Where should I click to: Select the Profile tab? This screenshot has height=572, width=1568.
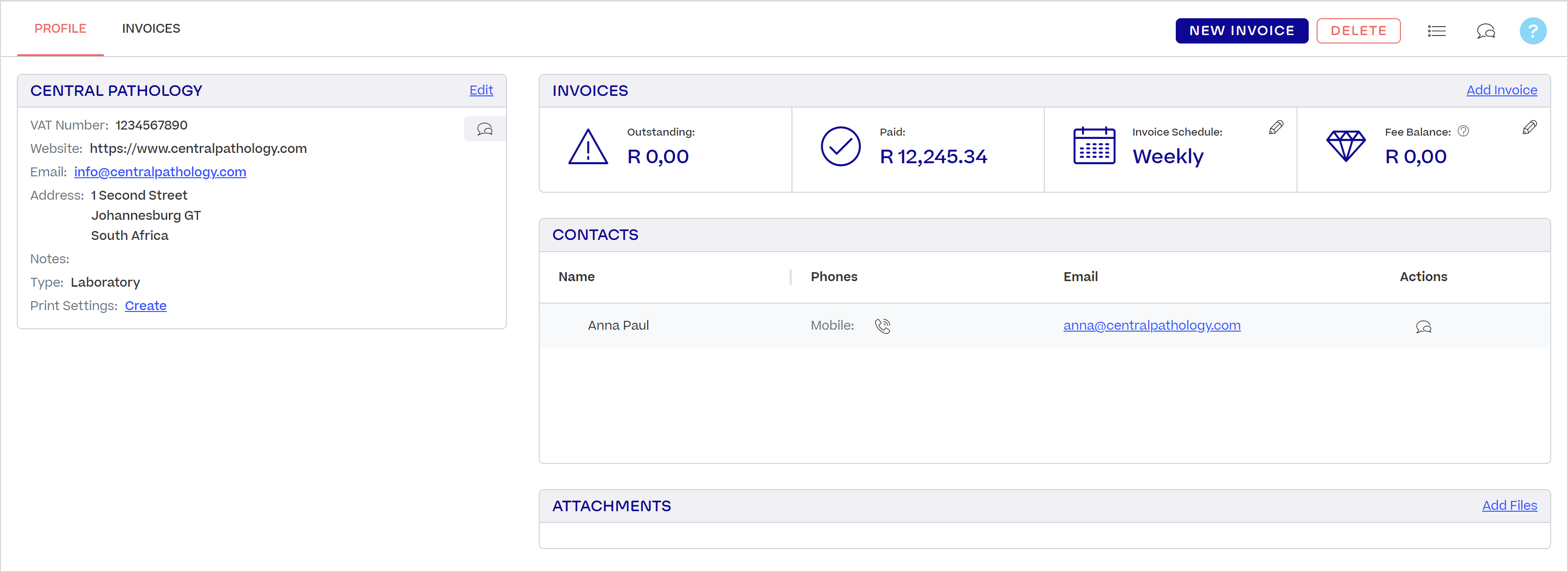coord(60,29)
